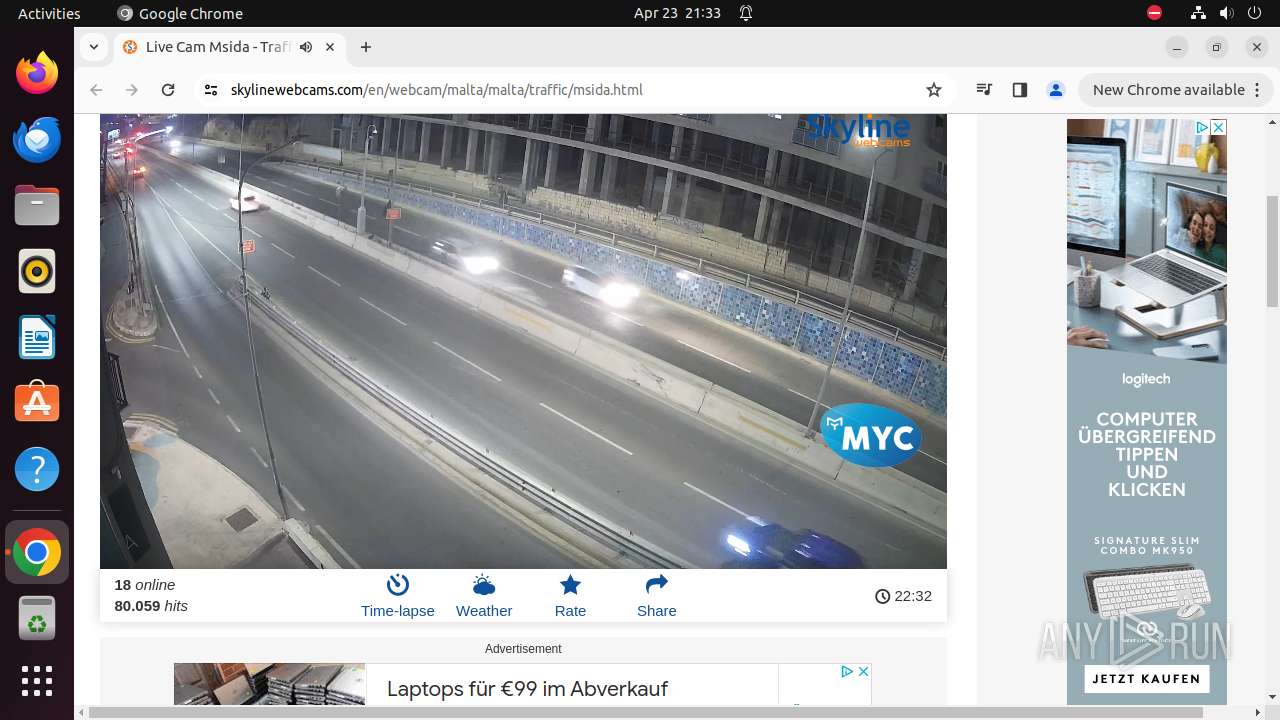Click the 80.059 hits counter
1280x720 pixels.
[x=151, y=606]
